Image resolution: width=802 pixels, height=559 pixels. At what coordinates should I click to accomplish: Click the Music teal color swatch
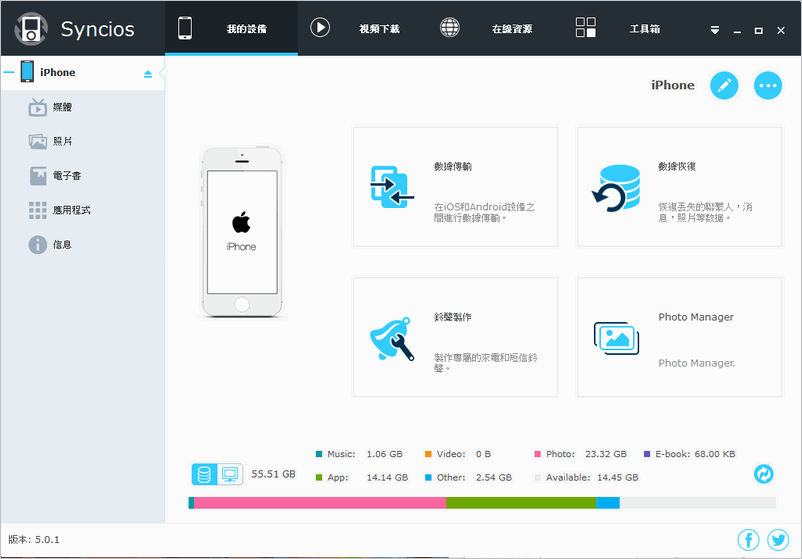coord(319,454)
